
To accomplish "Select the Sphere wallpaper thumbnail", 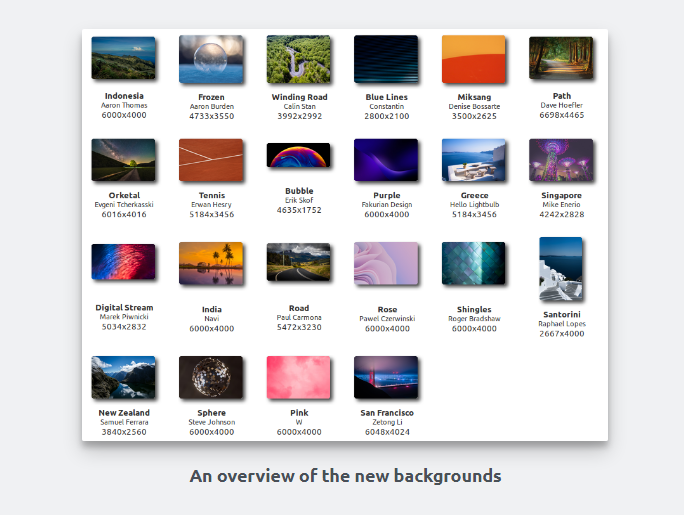I will [x=211, y=378].
